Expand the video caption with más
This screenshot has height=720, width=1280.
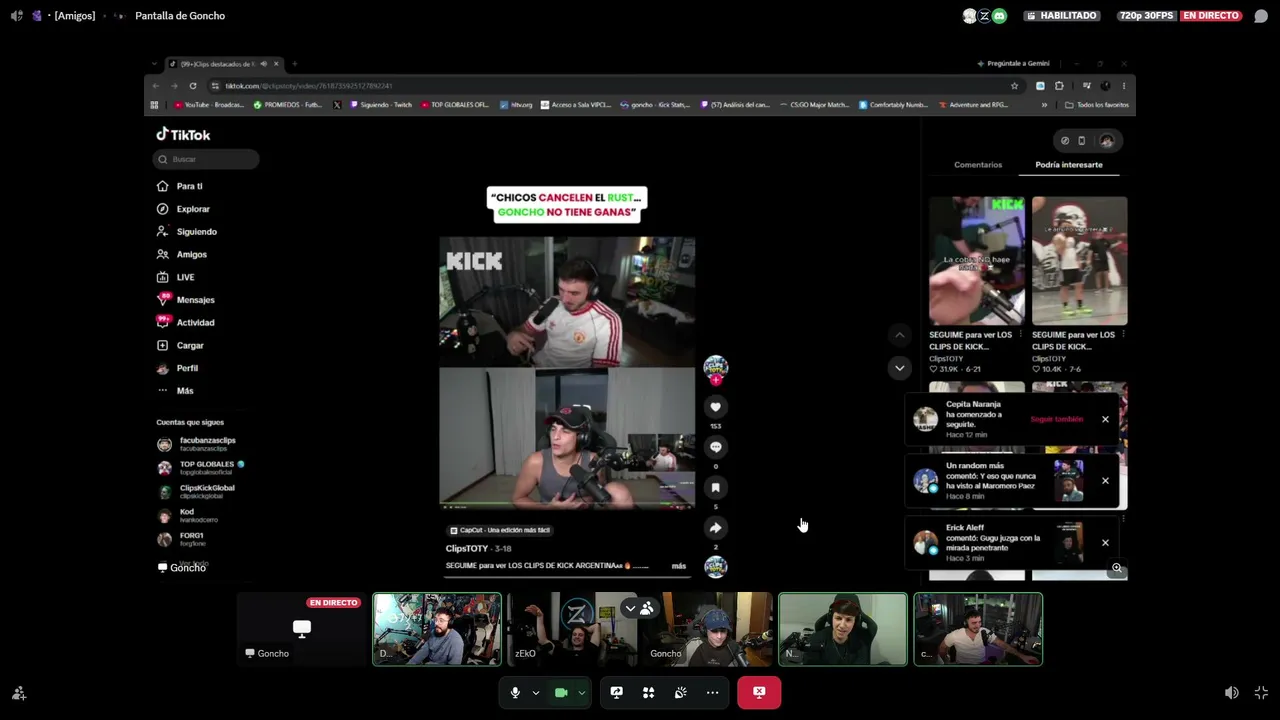click(679, 566)
